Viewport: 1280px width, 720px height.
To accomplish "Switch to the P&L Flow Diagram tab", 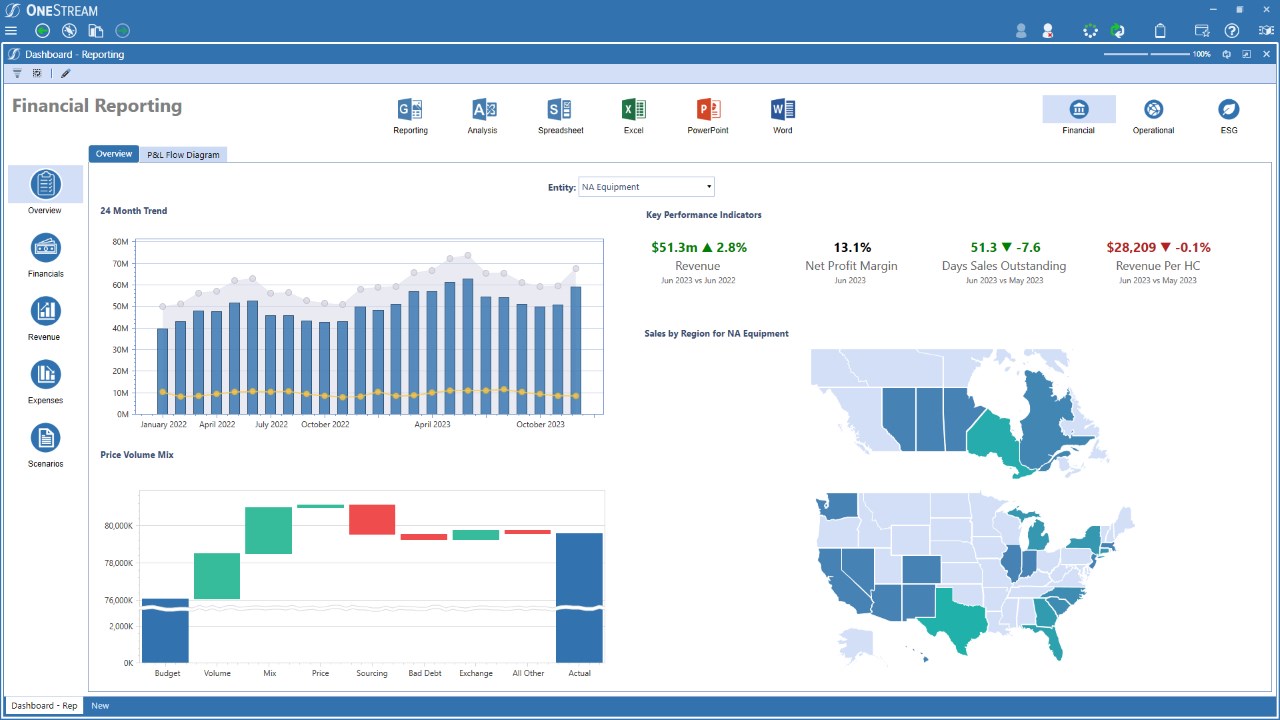I will (x=183, y=155).
